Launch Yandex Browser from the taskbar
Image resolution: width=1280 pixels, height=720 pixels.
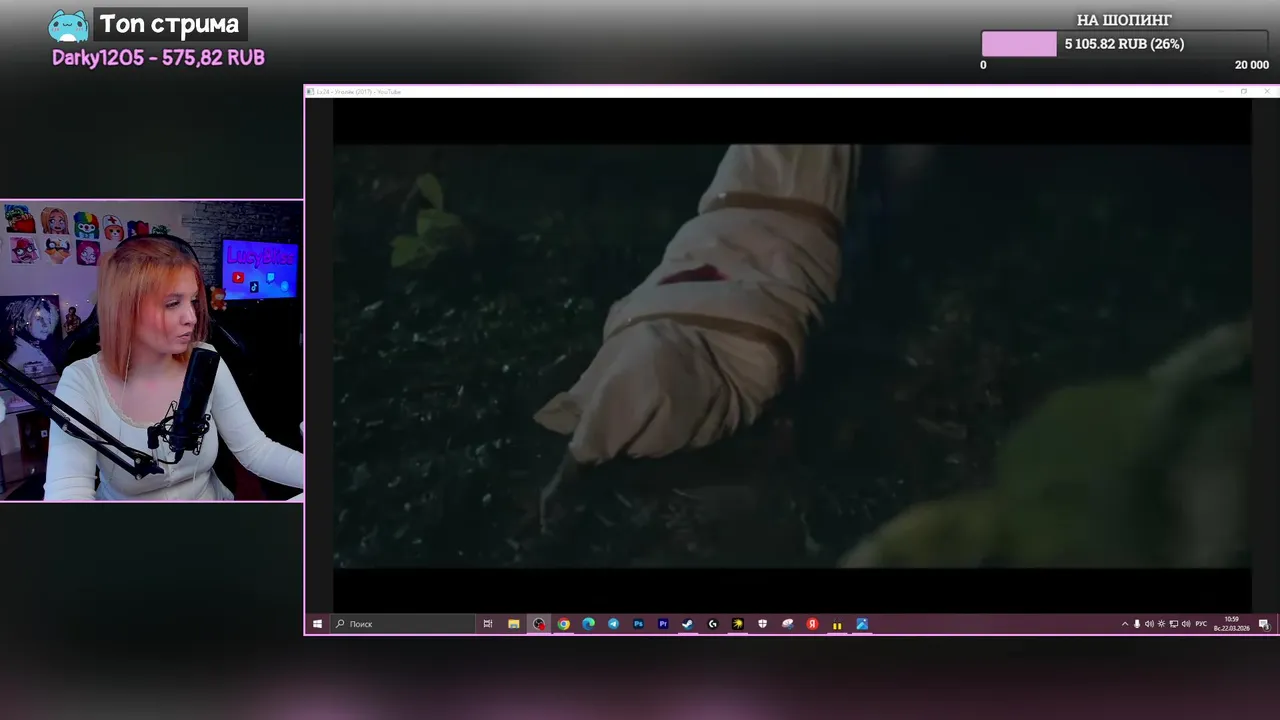point(813,624)
